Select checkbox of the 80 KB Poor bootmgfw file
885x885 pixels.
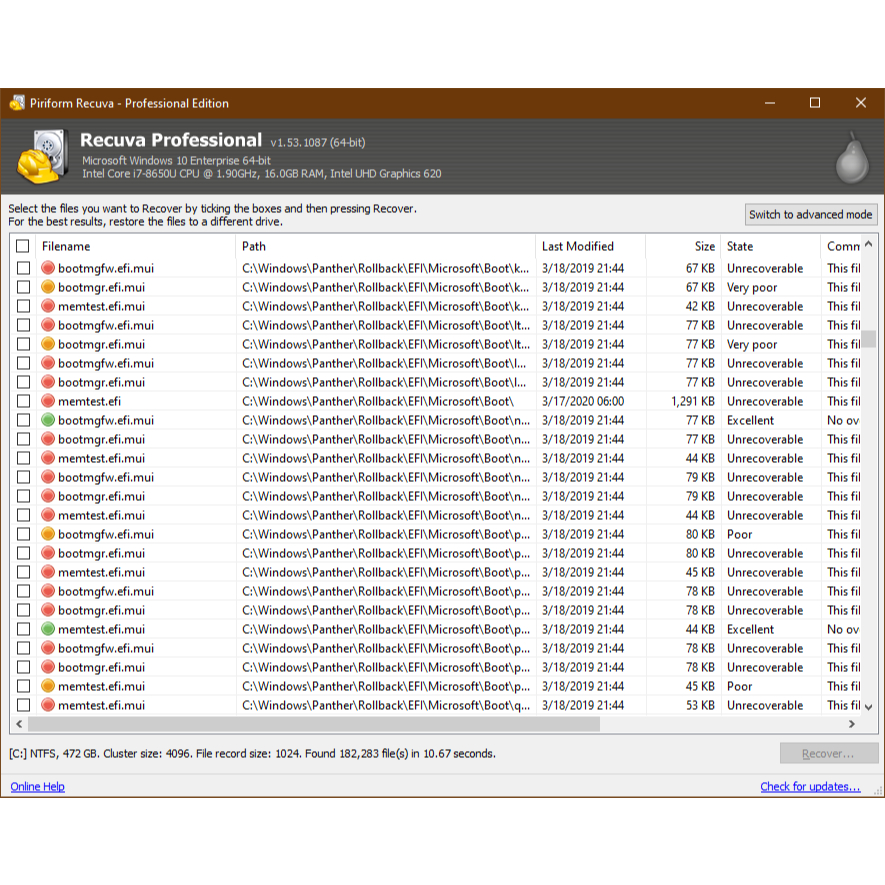click(x=23, y=534)
